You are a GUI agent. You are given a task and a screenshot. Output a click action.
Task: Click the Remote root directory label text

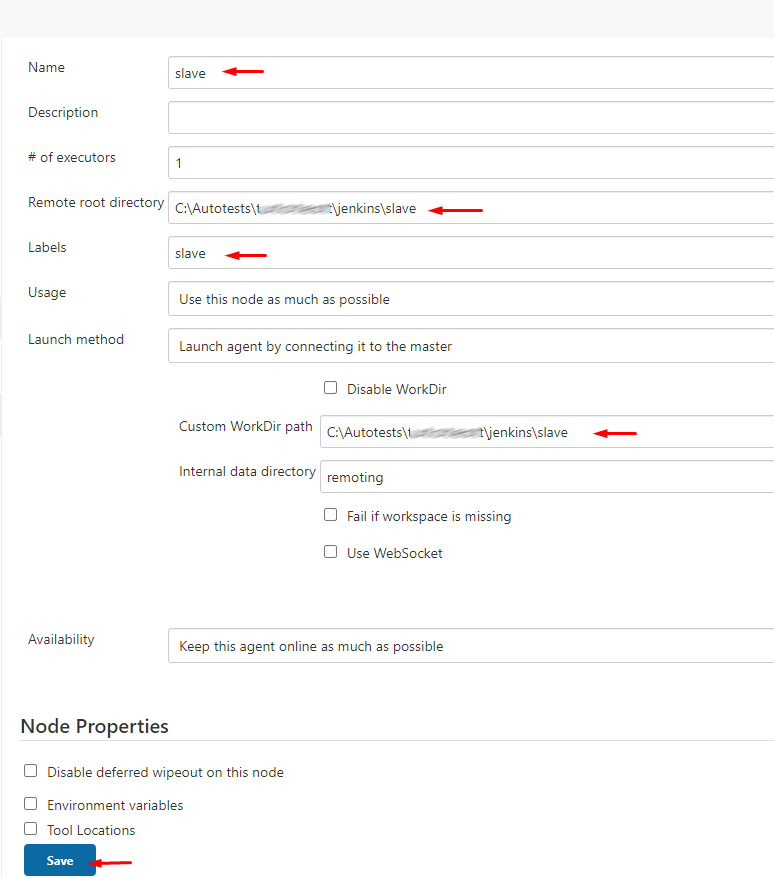click(96, 202)
